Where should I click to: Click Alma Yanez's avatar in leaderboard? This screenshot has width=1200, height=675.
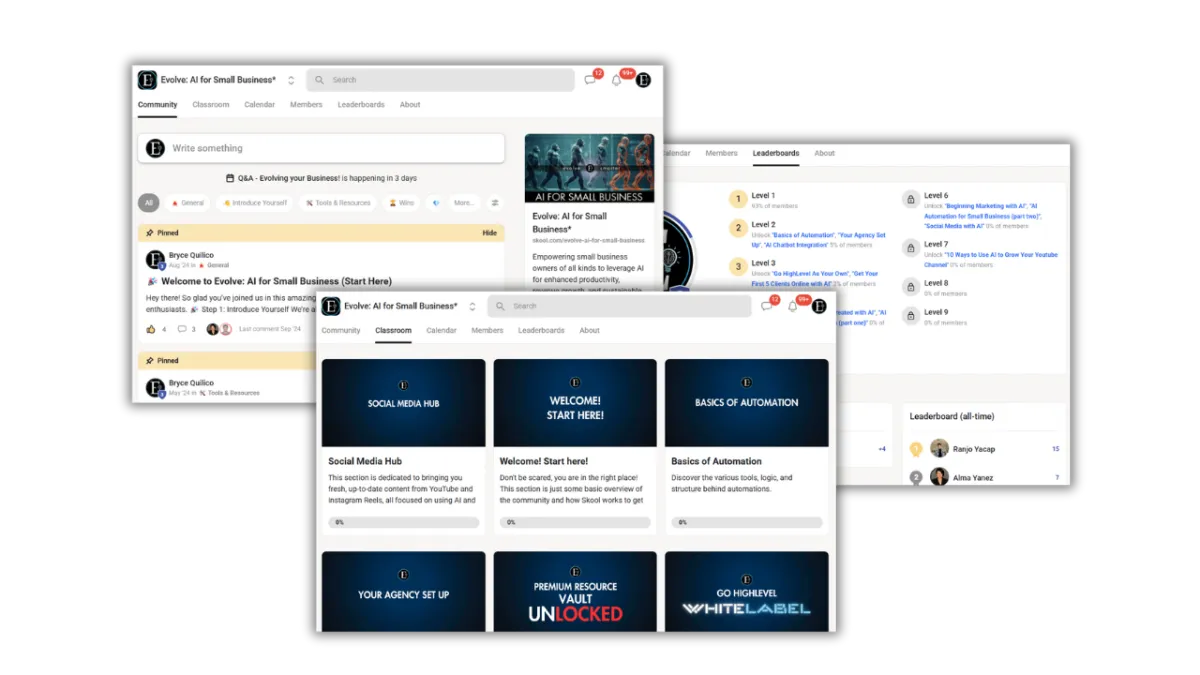(939, 477)
